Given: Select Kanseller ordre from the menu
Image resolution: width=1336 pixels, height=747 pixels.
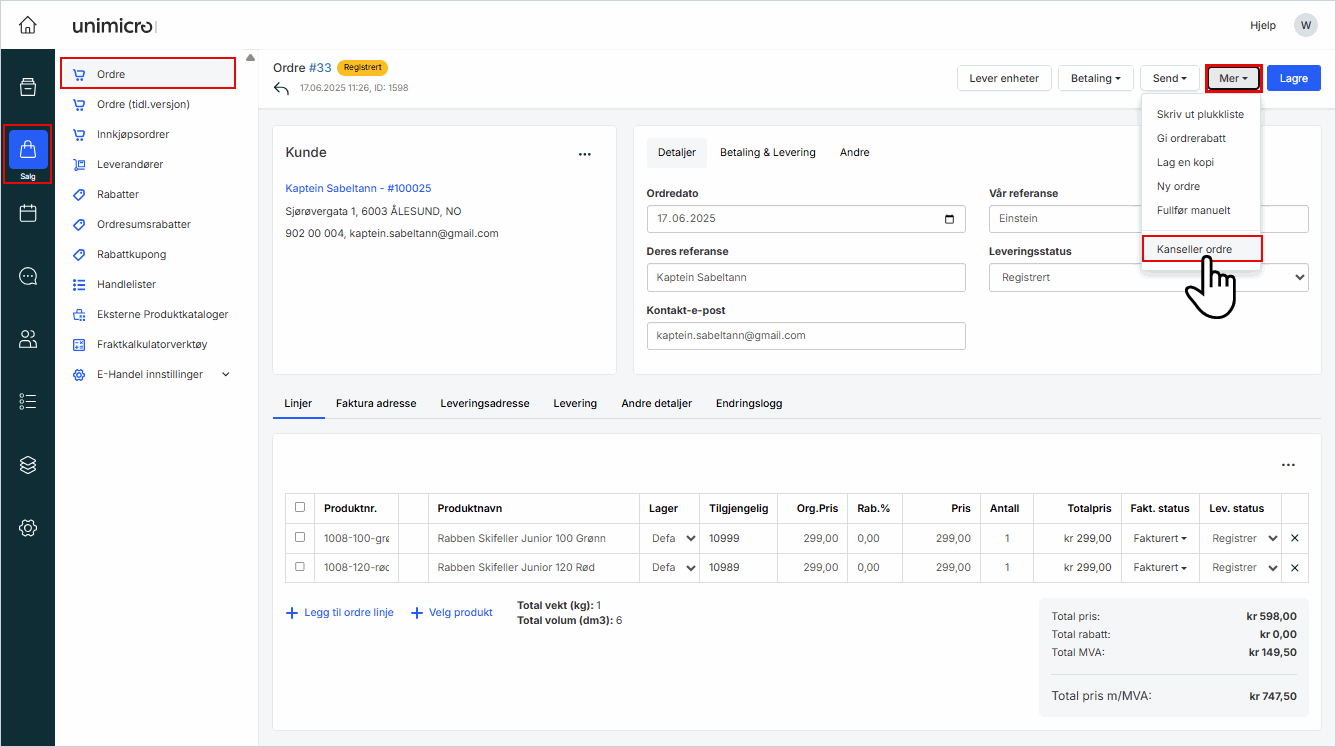Looking at the screenshot, I should coord(1201,249).
